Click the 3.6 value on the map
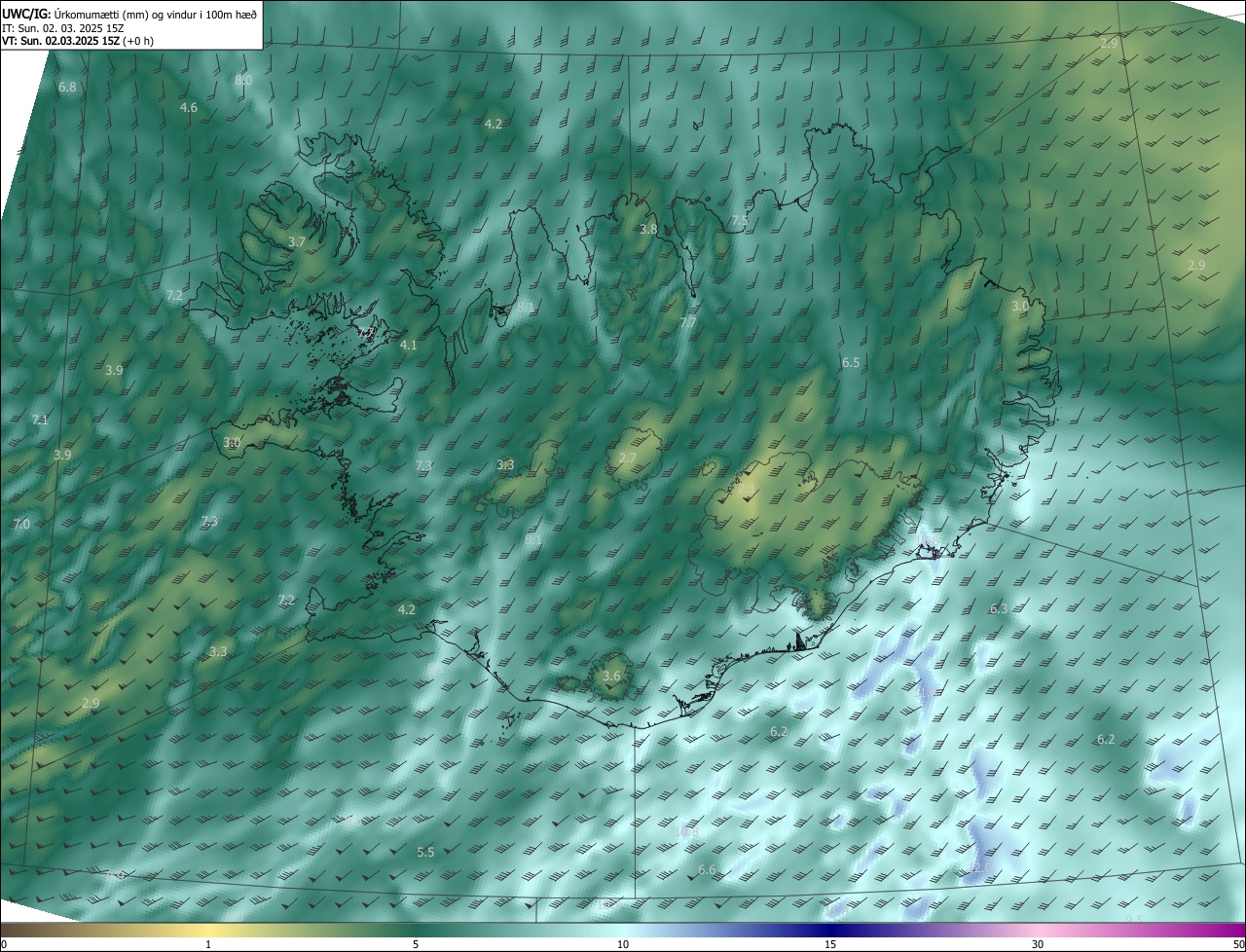The image size is (1246, 952). (611, 677)
